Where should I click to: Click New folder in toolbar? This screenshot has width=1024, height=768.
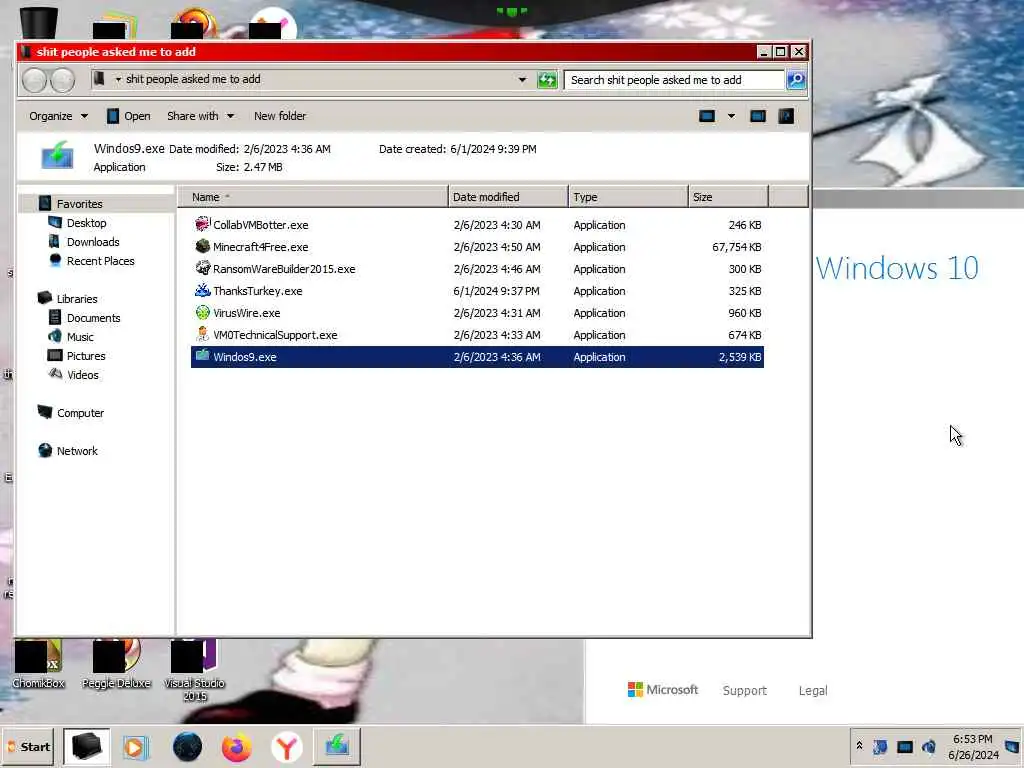[280, 116]
